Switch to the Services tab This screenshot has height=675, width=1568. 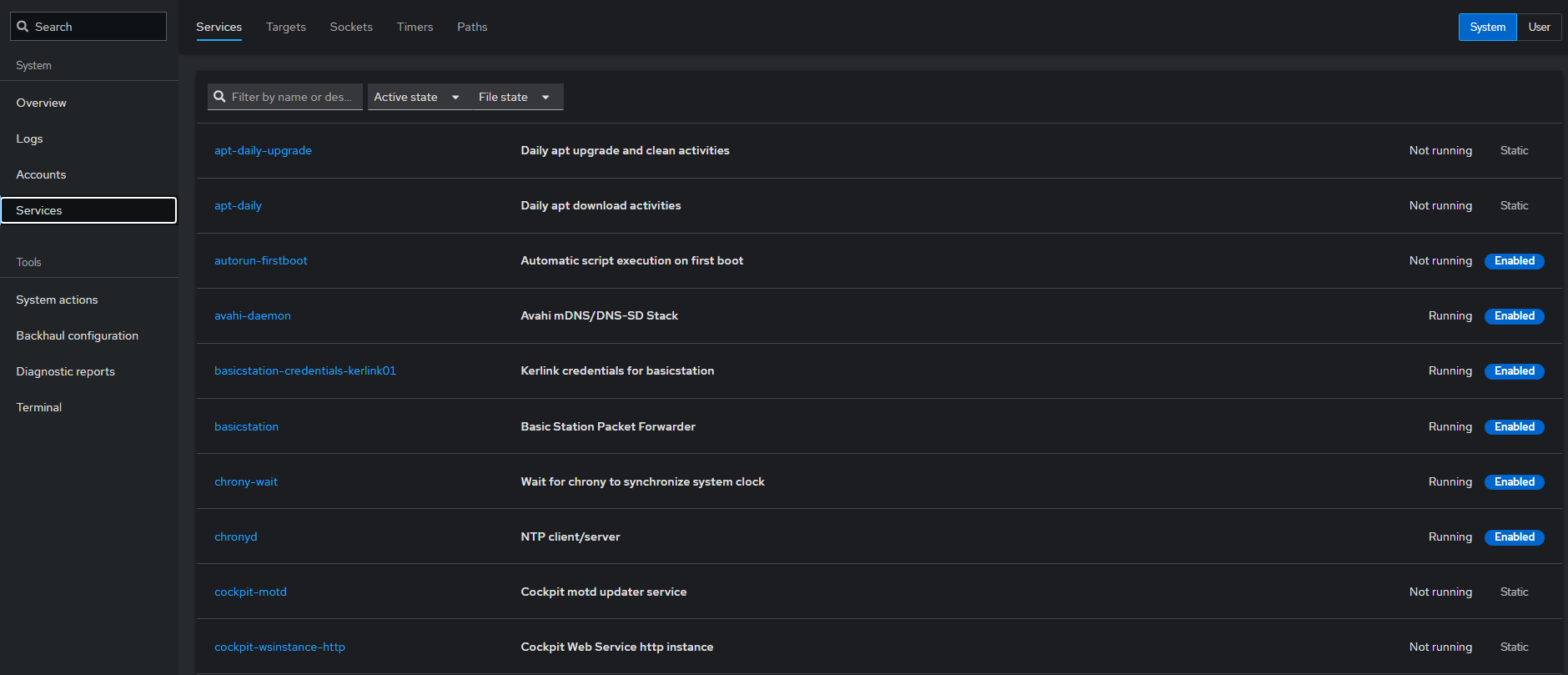click(219, 27)
